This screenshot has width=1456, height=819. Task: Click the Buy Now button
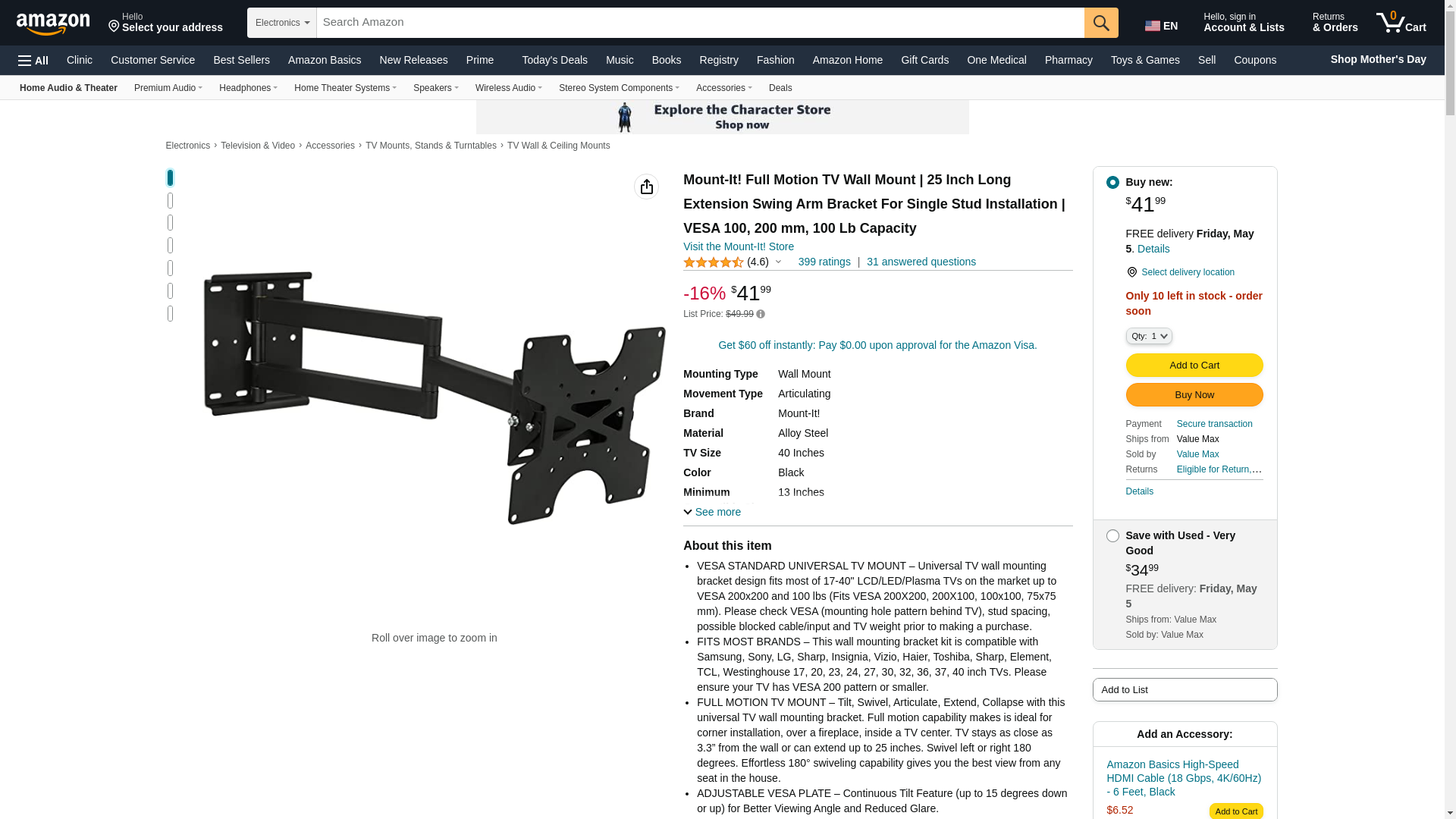[1194, 395]
